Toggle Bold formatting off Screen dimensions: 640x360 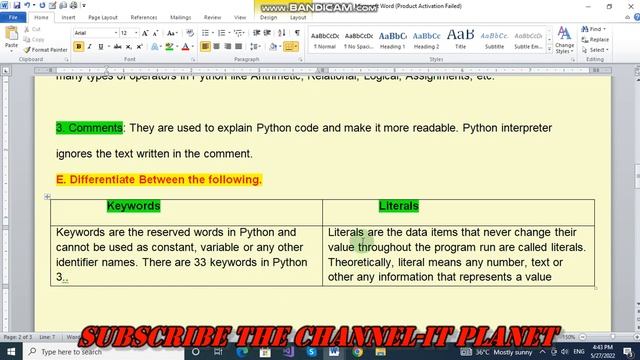pos(79,47)
